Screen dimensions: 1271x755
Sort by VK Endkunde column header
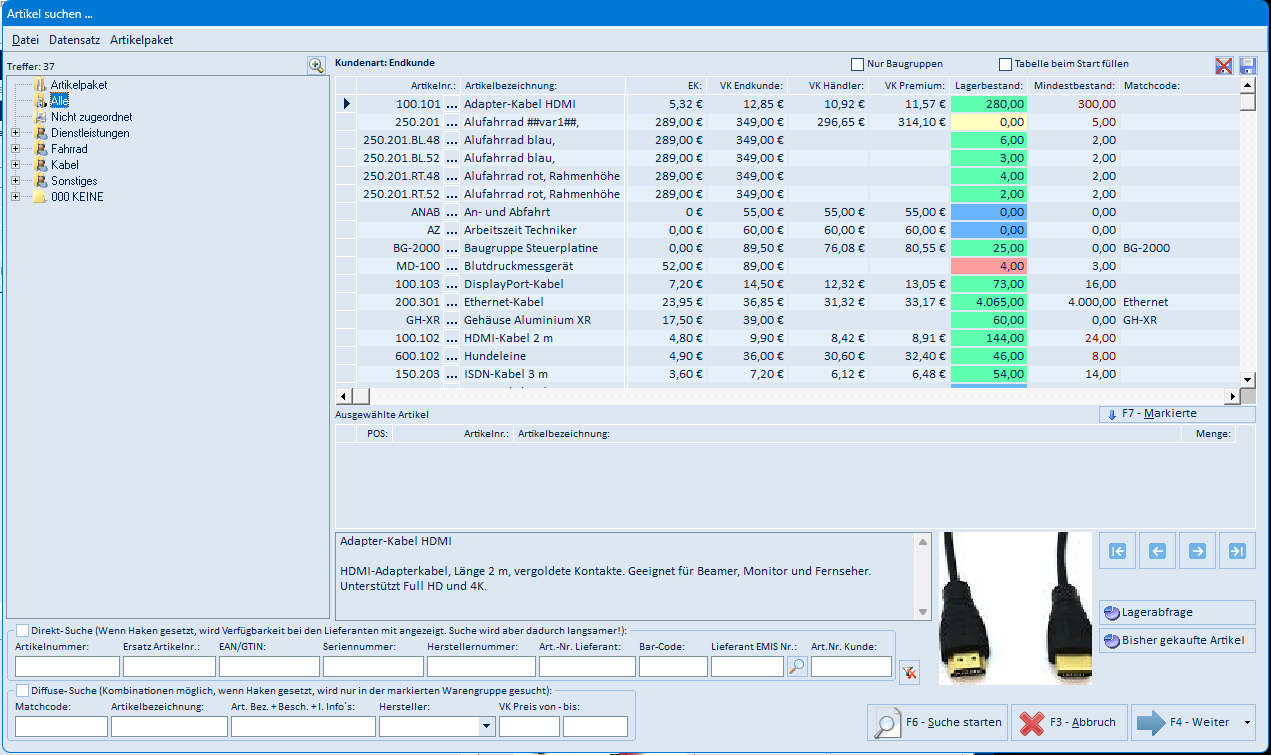pyautogui.click(x=748, y=86)
